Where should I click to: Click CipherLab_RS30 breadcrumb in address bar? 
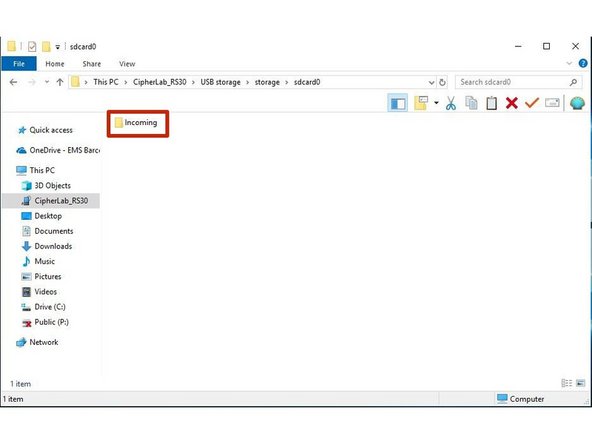point(160,82)
